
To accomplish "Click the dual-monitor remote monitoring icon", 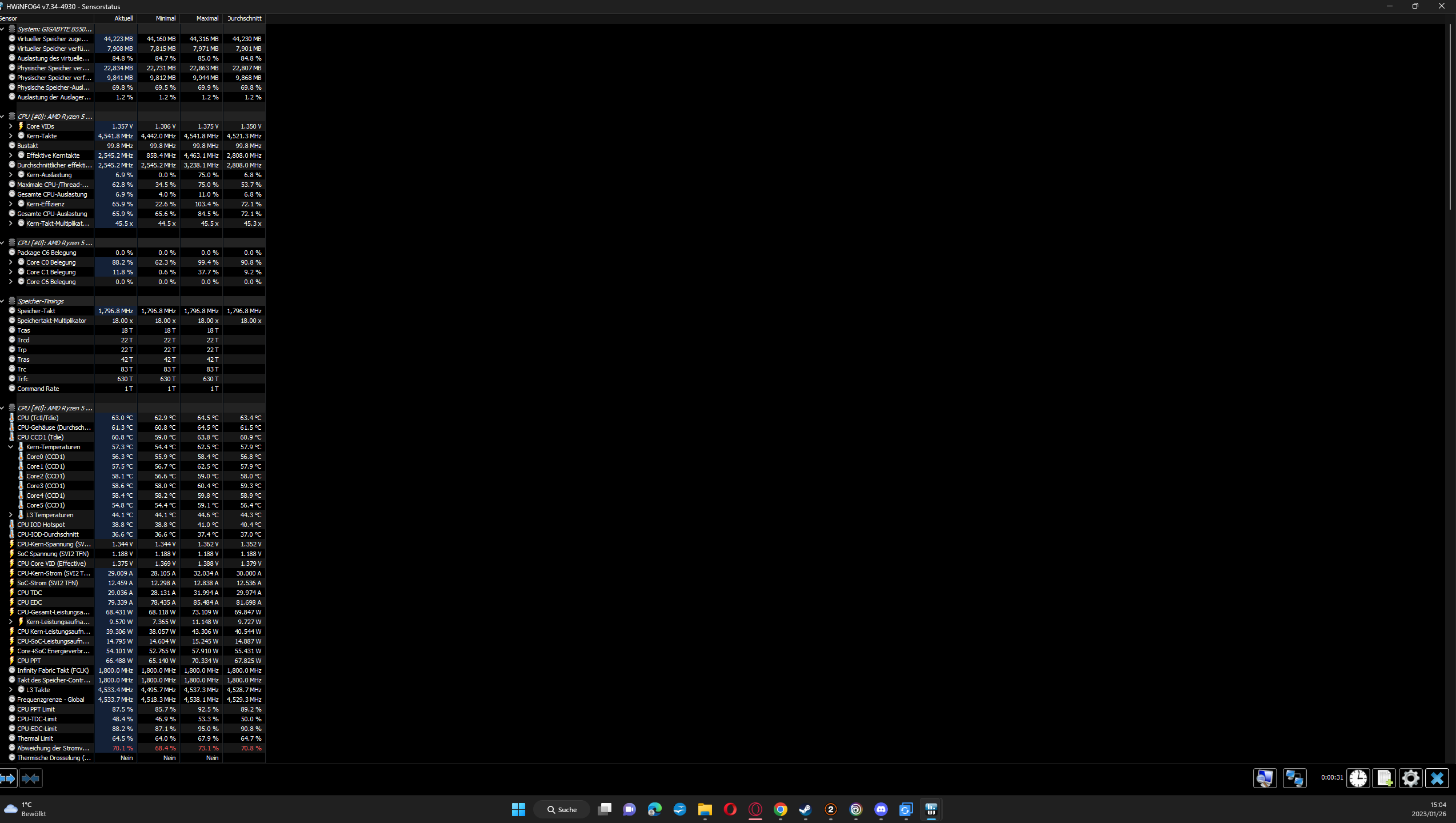I will (x=1295, y=778).
